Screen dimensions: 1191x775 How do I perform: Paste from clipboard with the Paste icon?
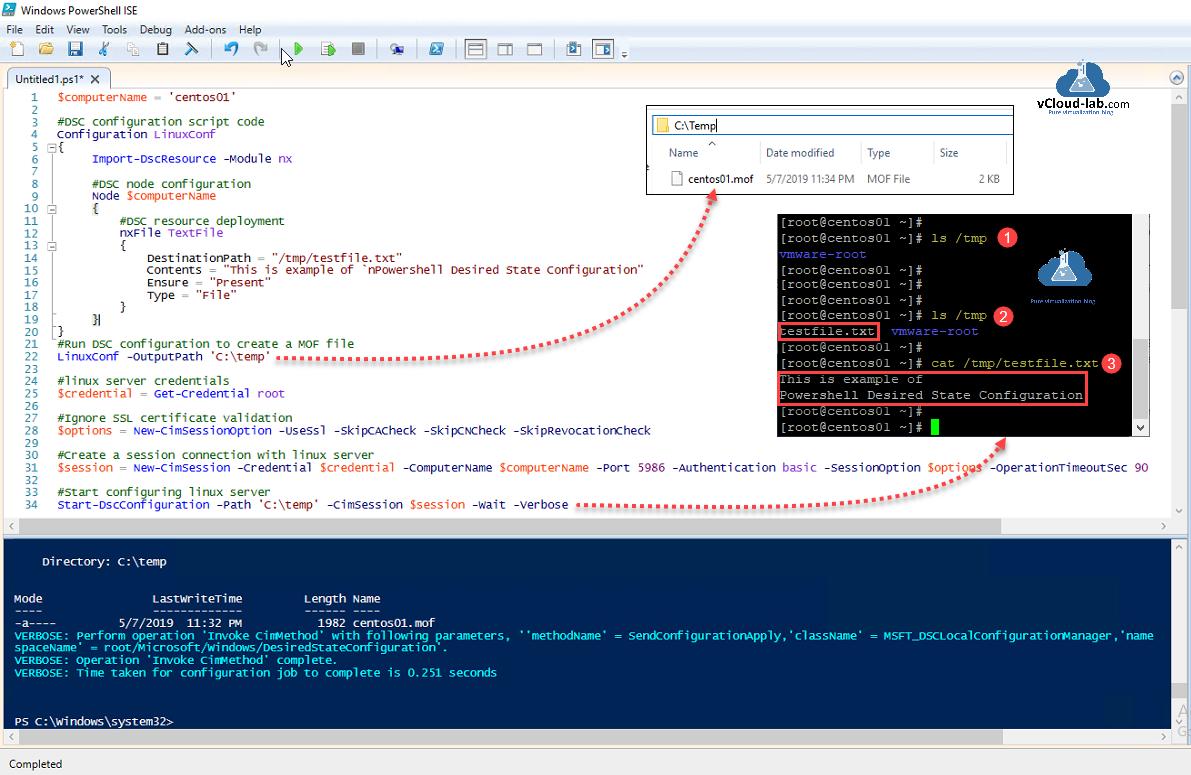pyautogui.click(x=162, y=49)
